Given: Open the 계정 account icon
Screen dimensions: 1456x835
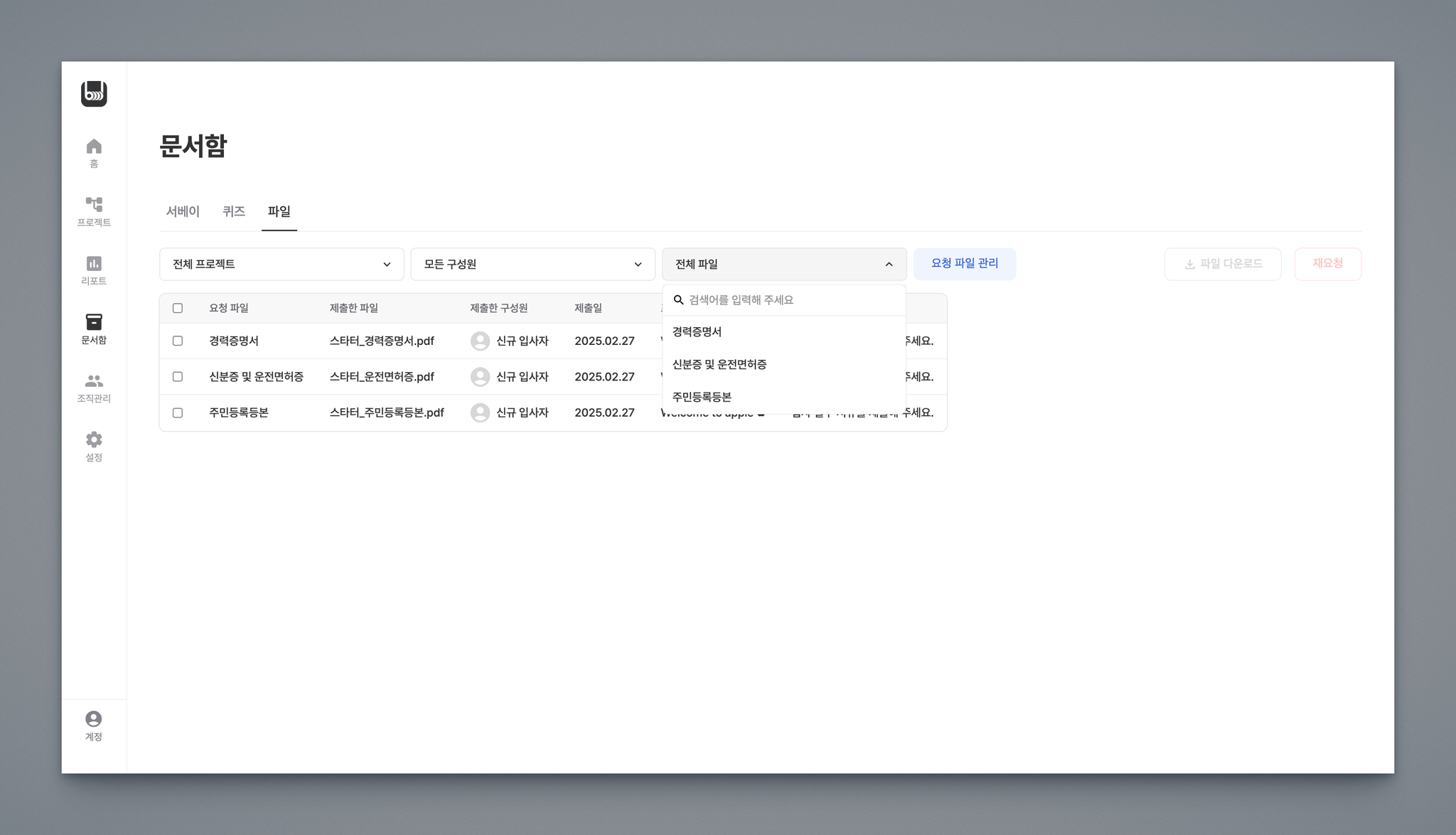Looking at the screenshot, I should point(94,719).
